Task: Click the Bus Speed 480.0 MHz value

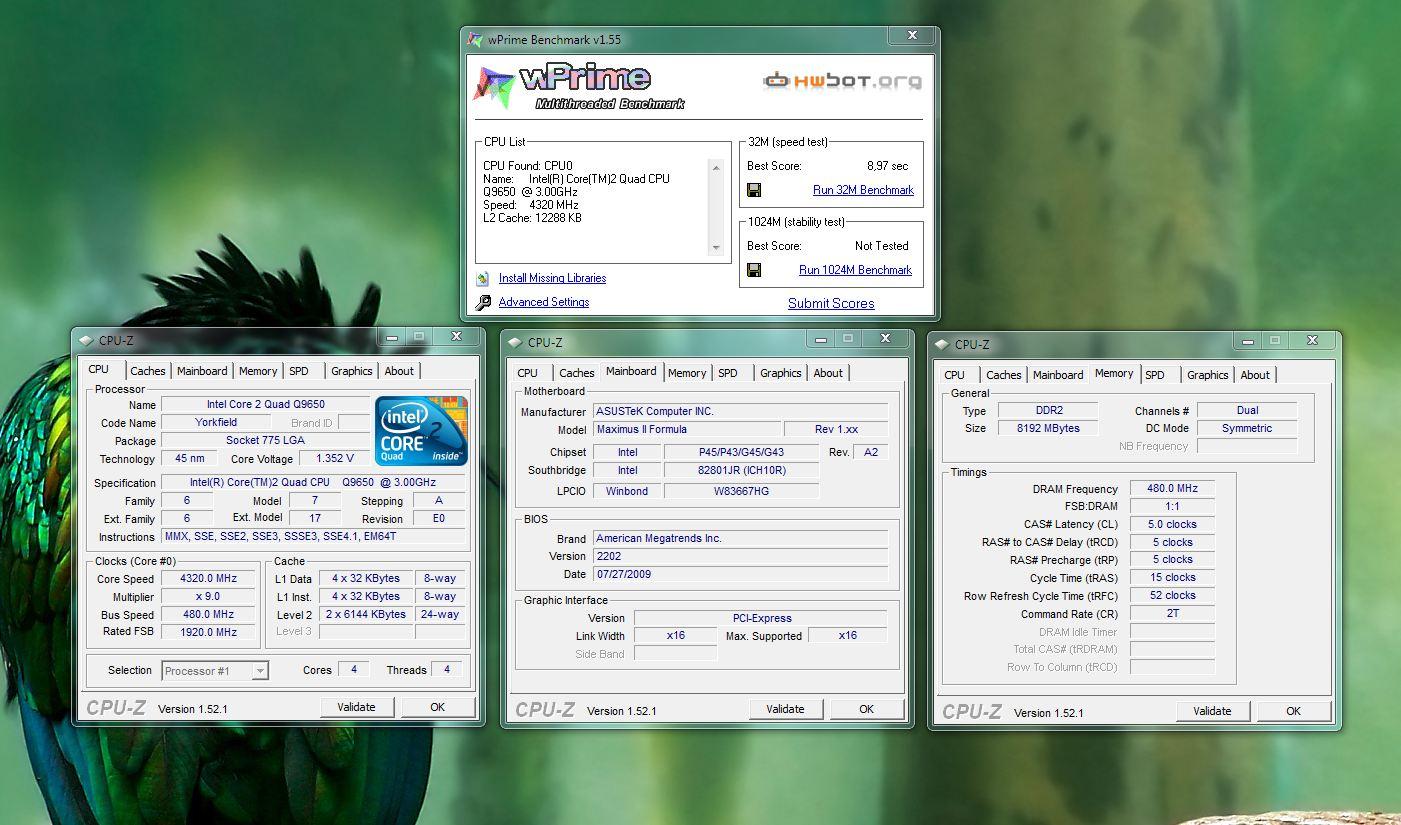Action: tap(208, 615)
